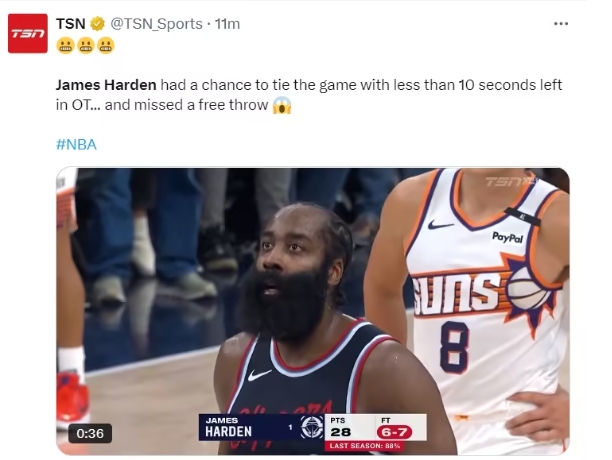Click the 0:36 video duration badge

click(90, 433)
